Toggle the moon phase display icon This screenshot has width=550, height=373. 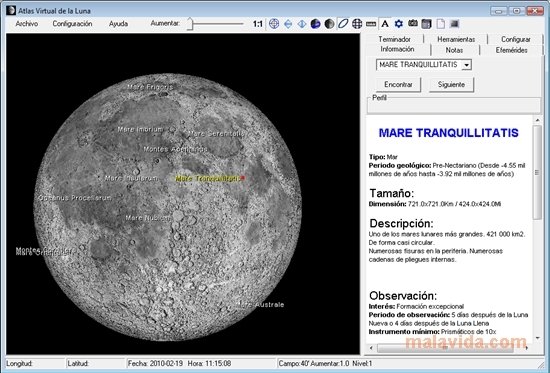[x=329, y=24]
